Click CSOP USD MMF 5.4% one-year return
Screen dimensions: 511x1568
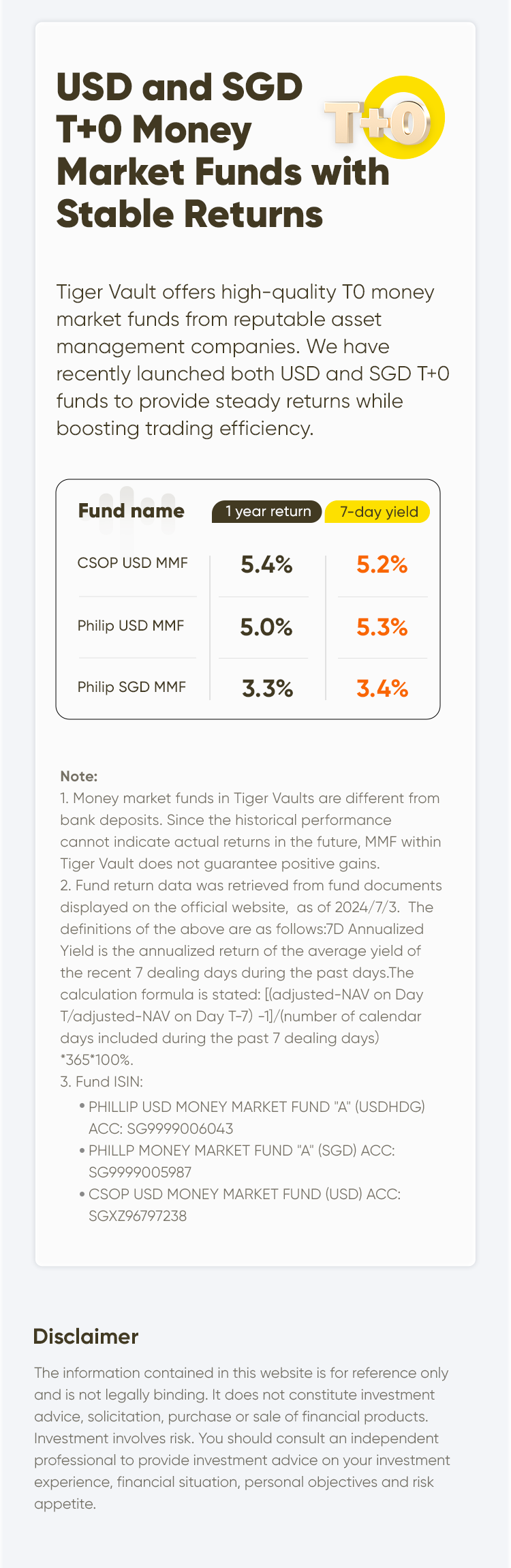pos(266,564)
